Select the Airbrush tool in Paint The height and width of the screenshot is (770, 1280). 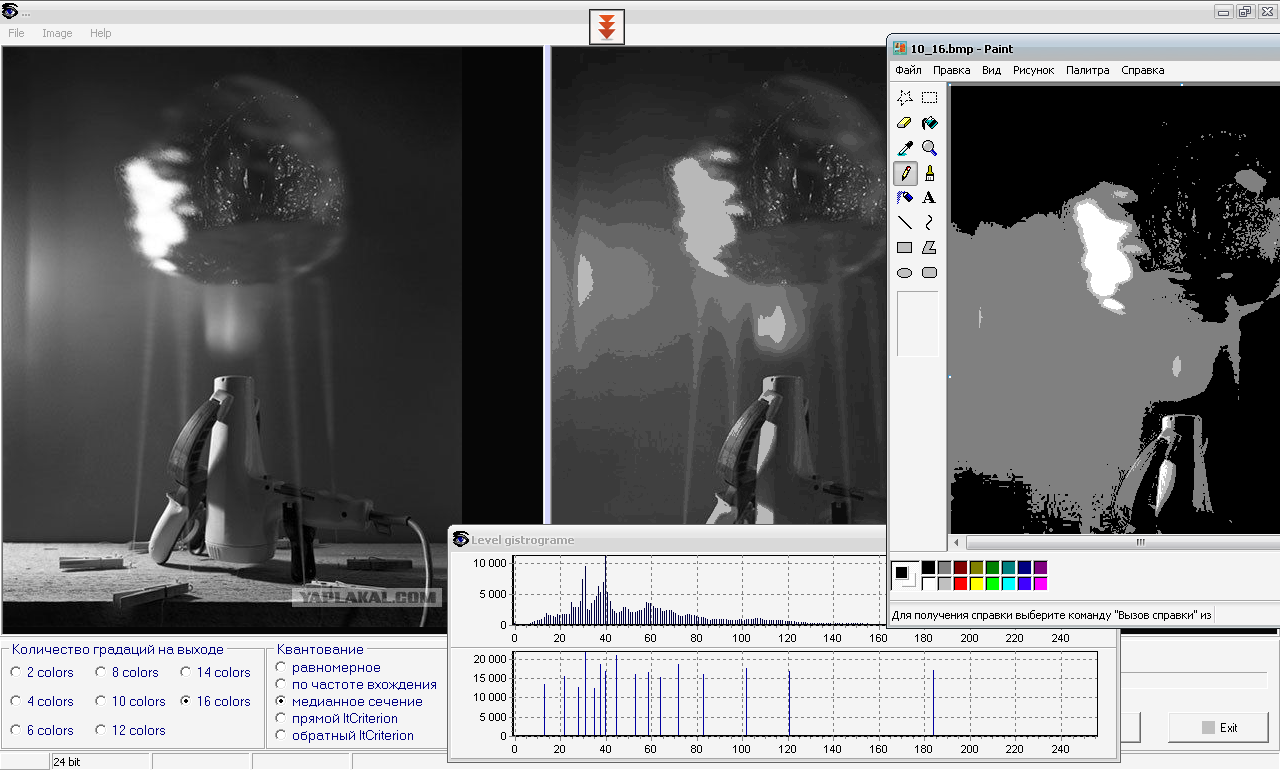[x=904, y=198]
